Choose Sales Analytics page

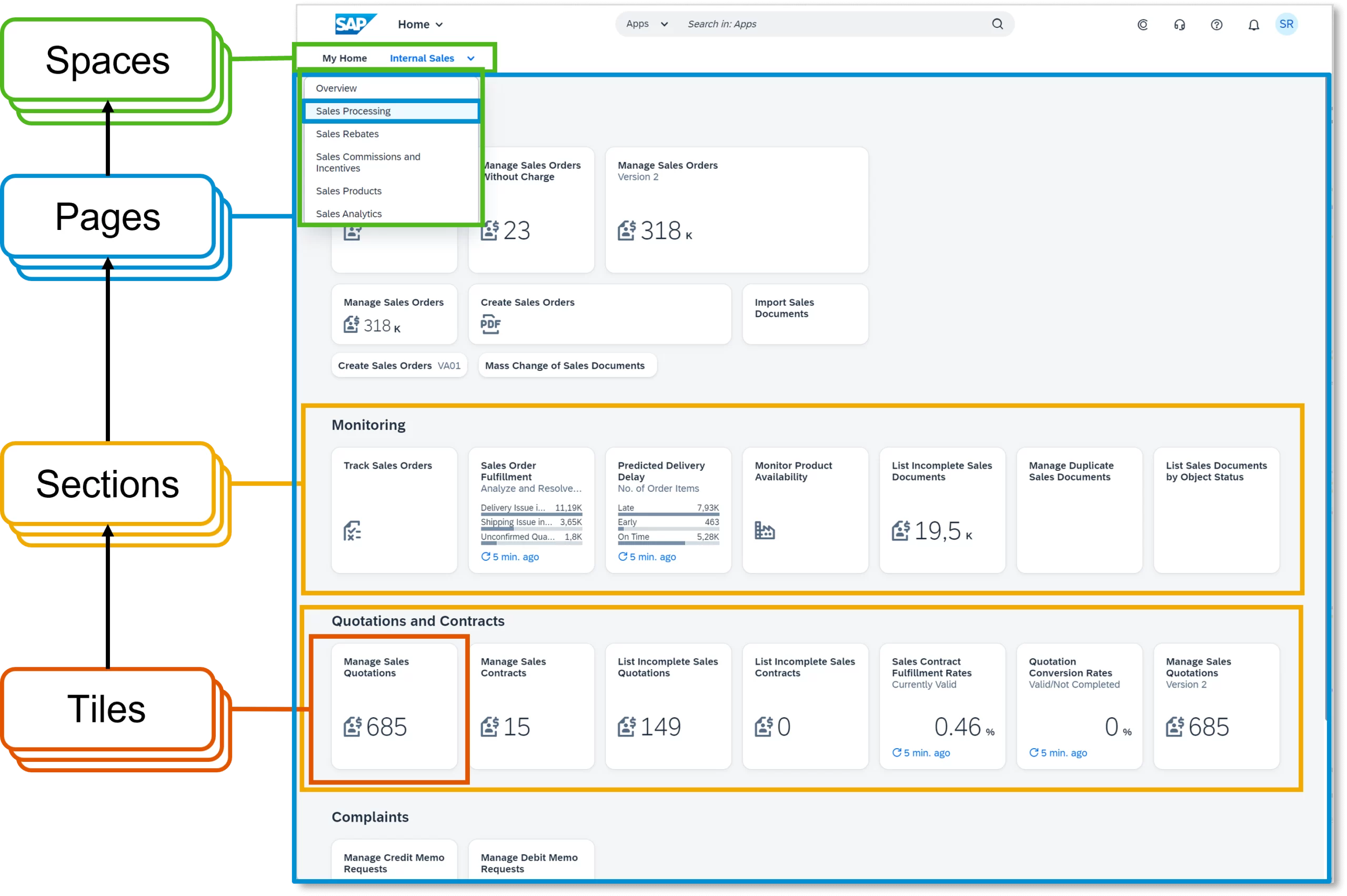click(391, 213)
